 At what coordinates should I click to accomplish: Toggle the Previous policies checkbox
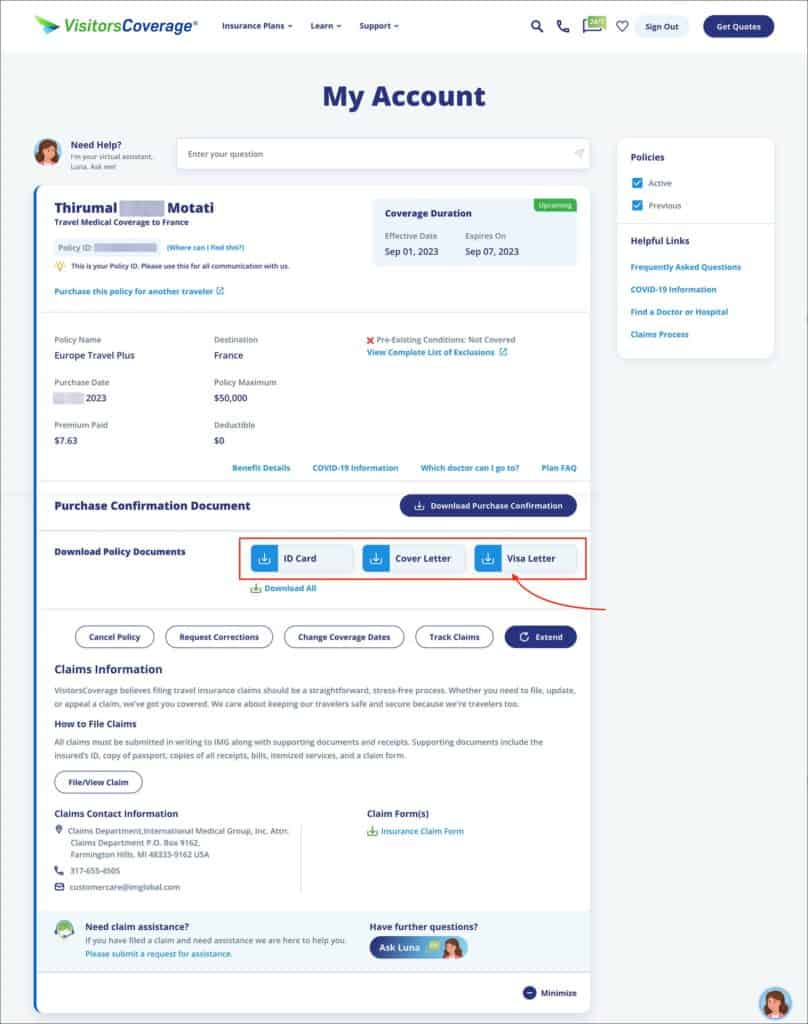tap(638, 205)
